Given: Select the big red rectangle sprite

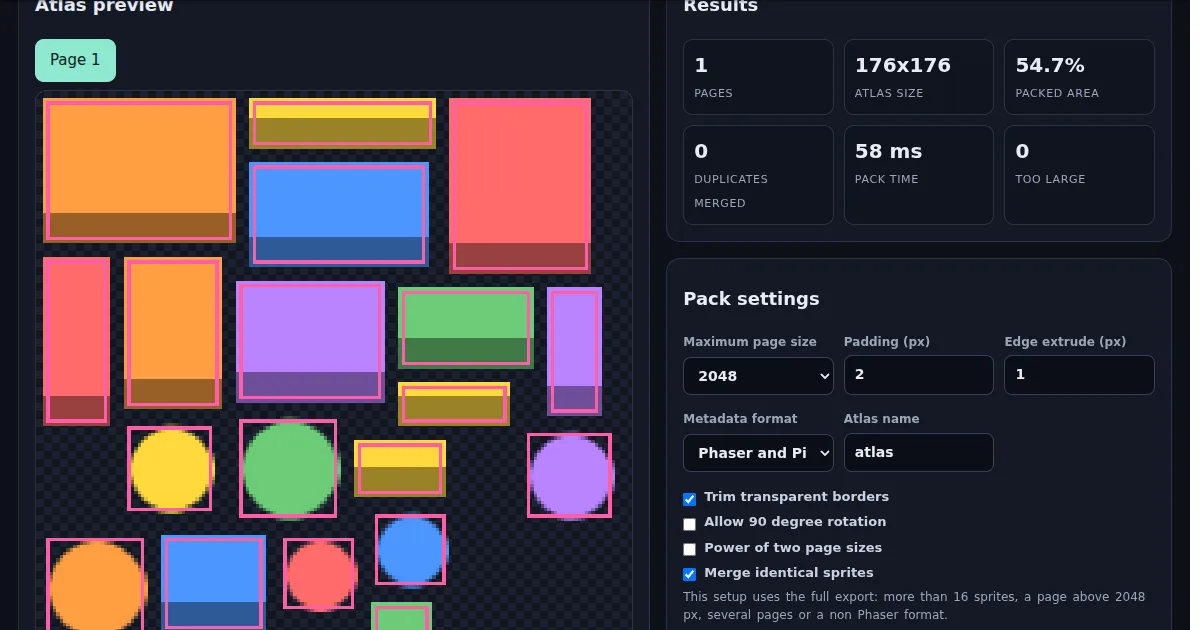Looking at the screenshot, I should 520,185.
